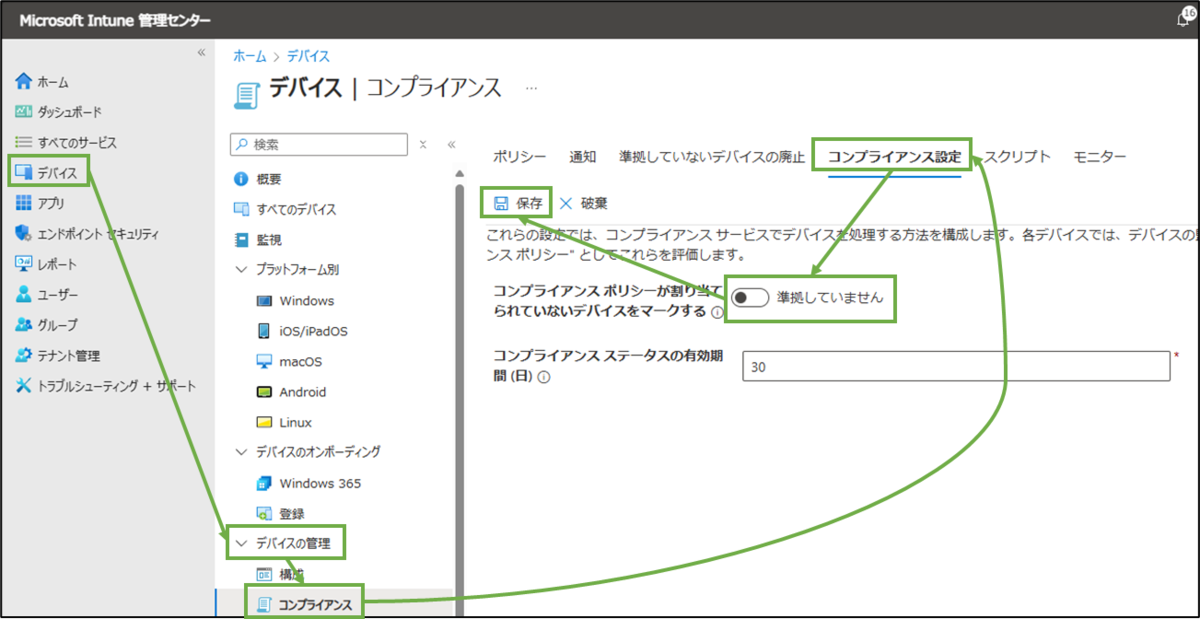Click the グループ people icon
1200x619 pixels.
click(25, 325)
